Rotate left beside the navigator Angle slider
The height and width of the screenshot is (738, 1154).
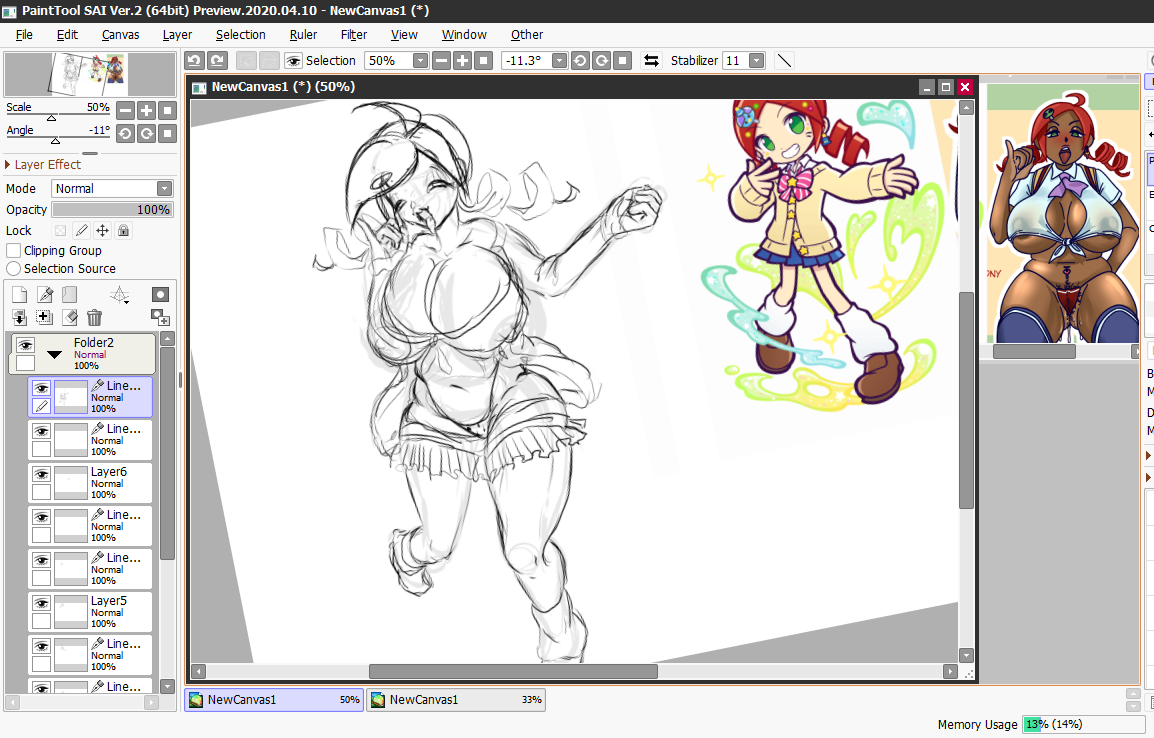(x=126, y=133)
